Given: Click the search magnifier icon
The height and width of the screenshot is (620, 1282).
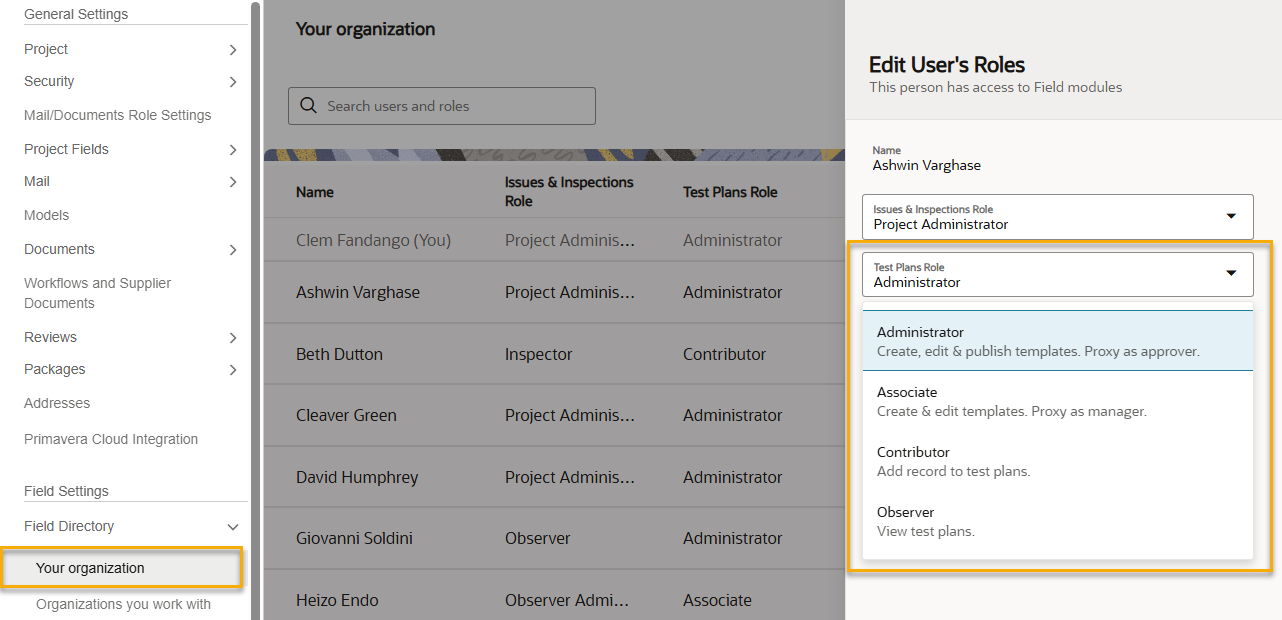Looking at the screenshot, I should pos(309,106).
